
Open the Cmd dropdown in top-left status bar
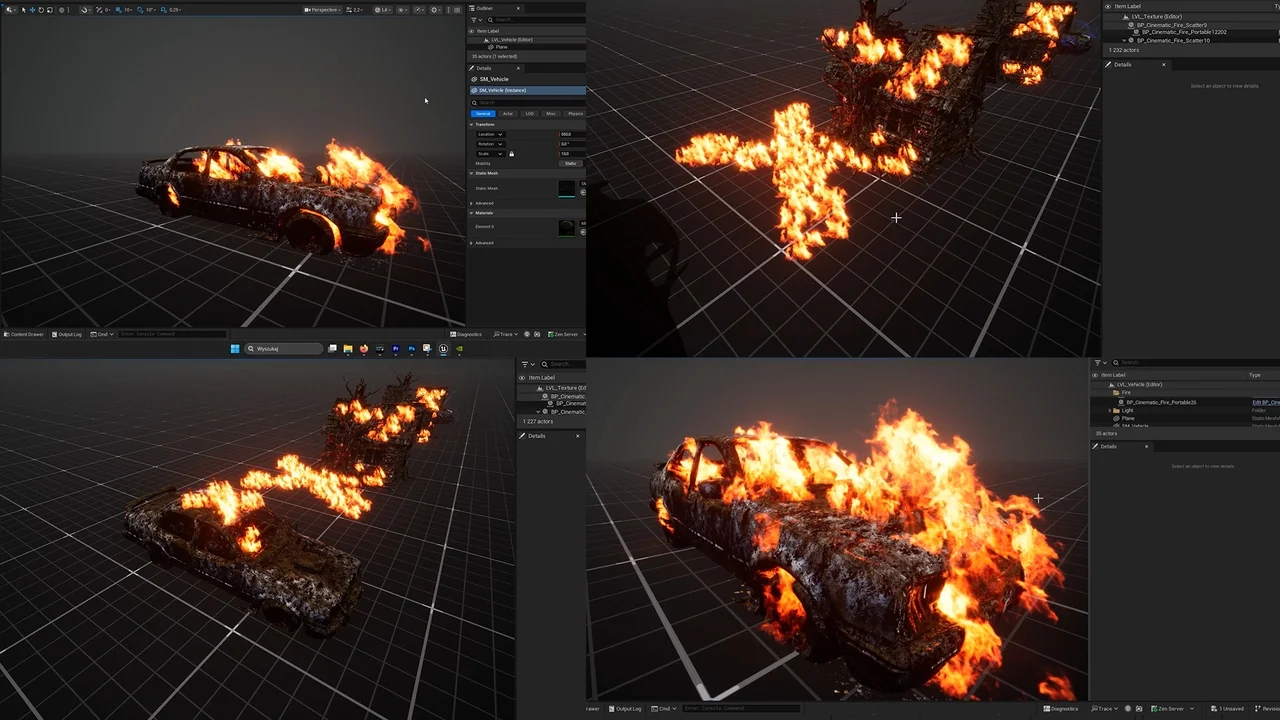coord(102,334)
